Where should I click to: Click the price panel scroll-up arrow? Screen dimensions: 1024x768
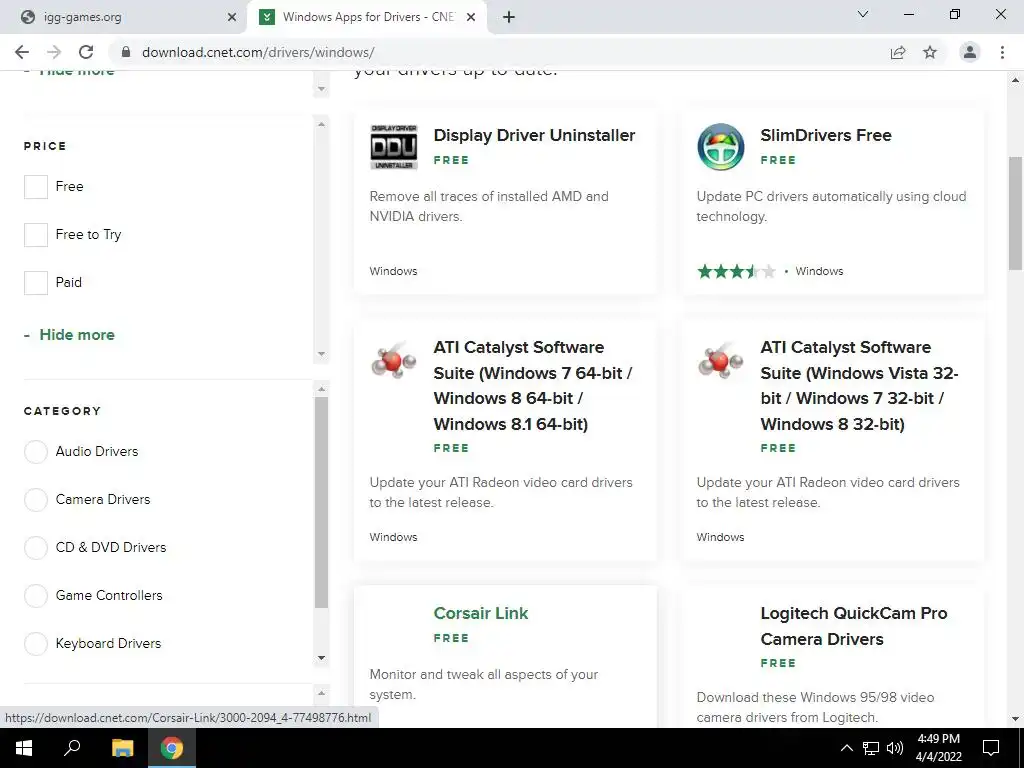(x=321, y=124)
